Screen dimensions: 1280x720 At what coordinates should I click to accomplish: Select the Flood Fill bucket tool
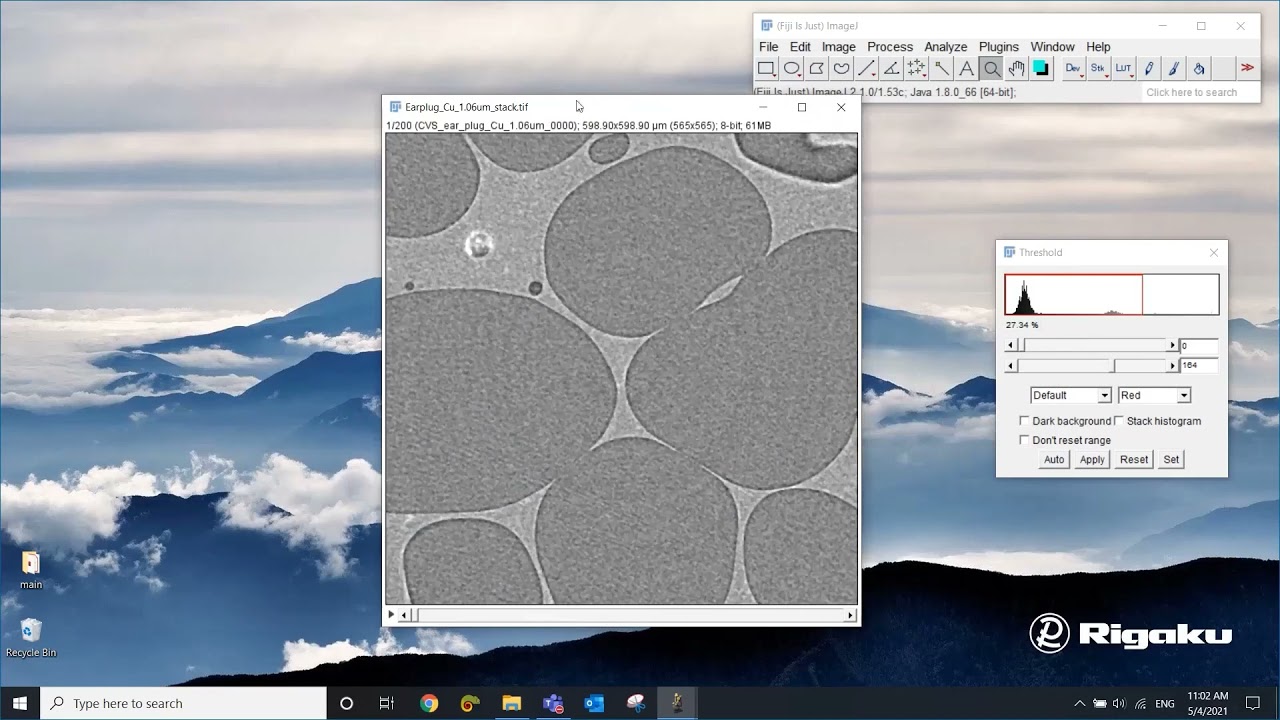click(x=1198, y=69)
